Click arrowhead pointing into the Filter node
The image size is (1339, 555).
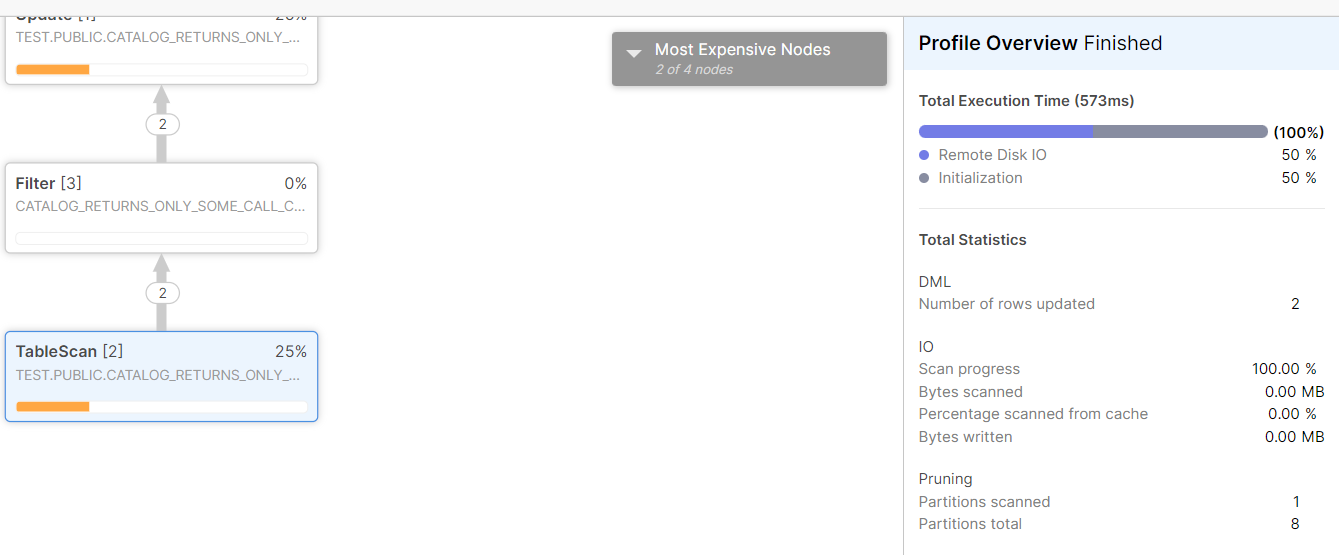tap(161, 264)
